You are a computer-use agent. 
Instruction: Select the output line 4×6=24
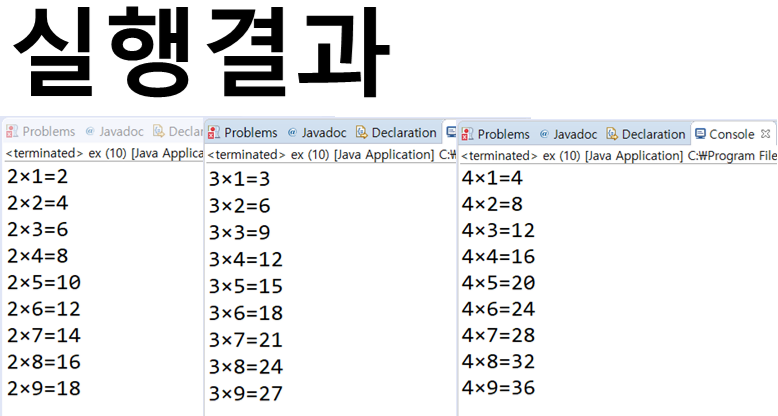[498, 309]
